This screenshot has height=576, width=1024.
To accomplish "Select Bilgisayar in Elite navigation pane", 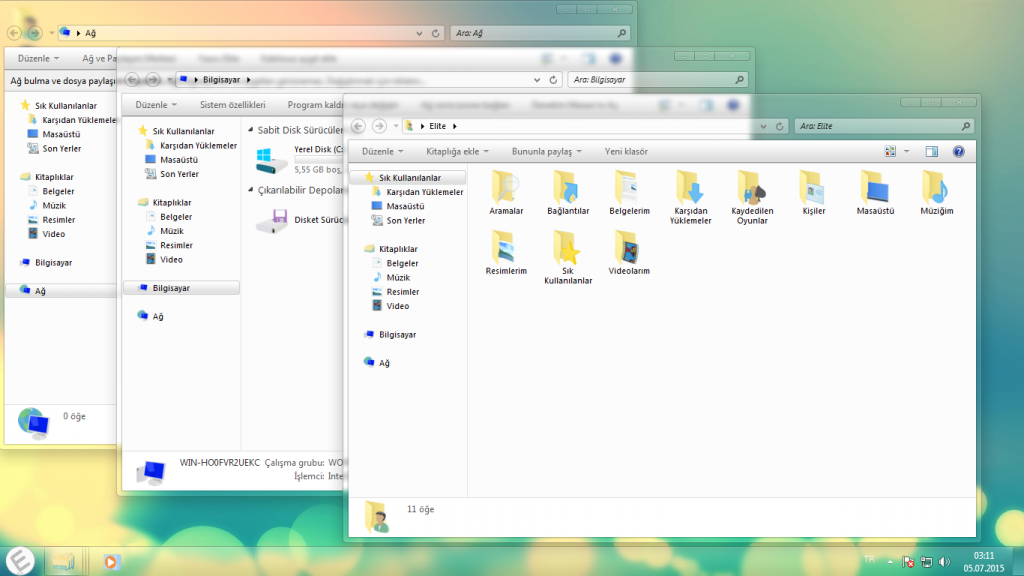I will [396, 334].
